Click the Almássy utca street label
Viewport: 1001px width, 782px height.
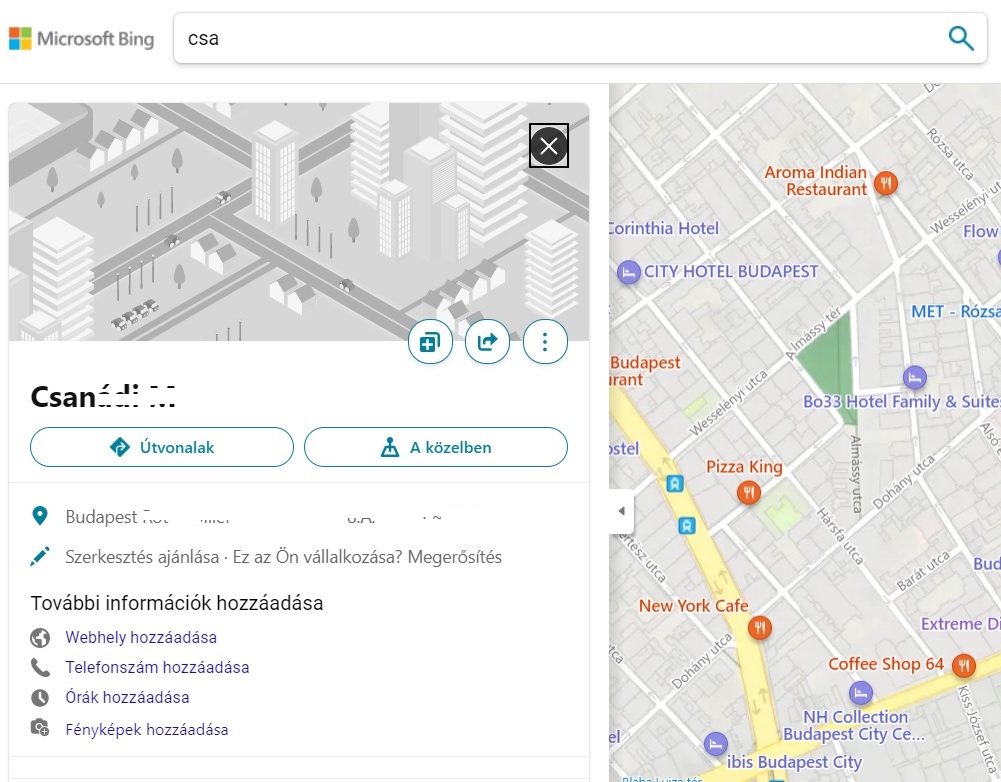click(x=856, y=474)
